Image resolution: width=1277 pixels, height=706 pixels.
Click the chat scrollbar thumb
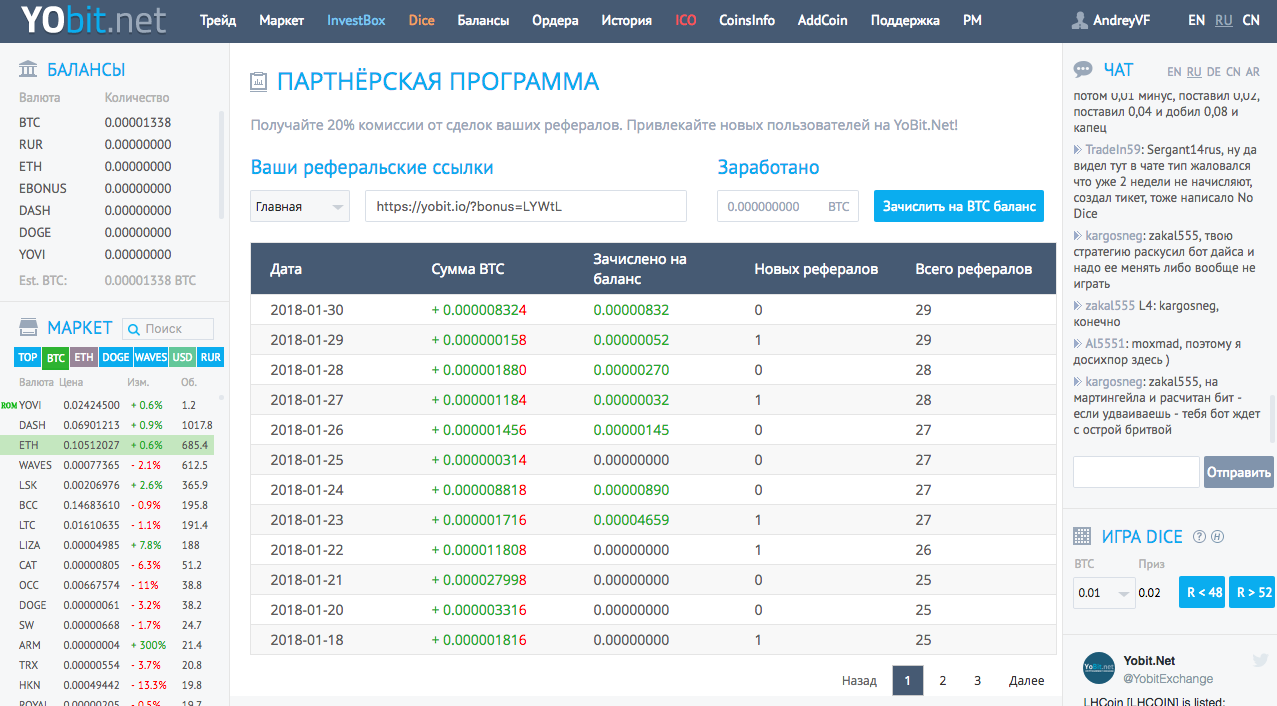tap(1272, 419)
